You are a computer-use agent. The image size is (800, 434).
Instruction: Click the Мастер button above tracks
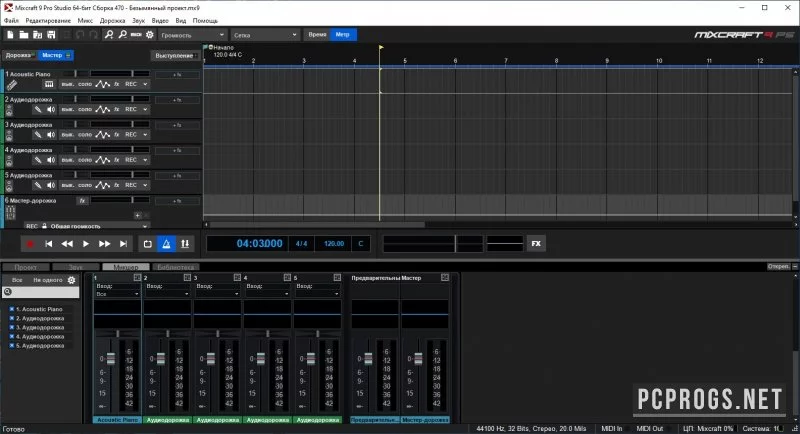[56, 55]
